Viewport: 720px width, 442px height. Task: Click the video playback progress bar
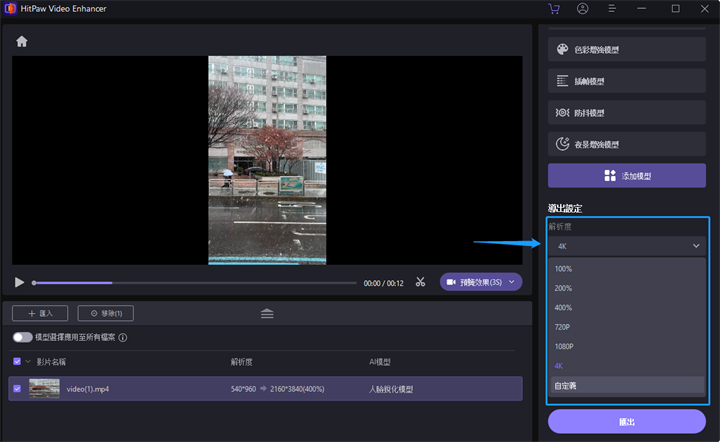[195, 283]
